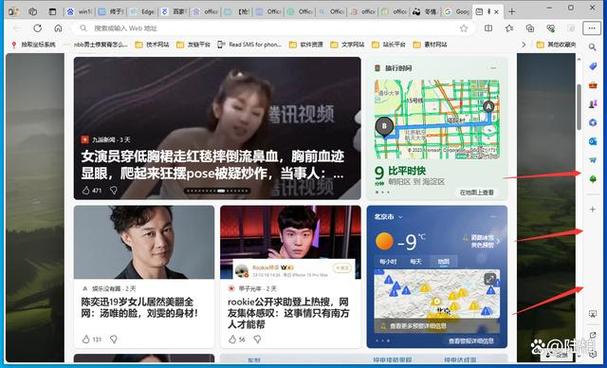The image size is (607, 368).
Task: Click the carousel pagination dots indicator
Action: point(218,190)
